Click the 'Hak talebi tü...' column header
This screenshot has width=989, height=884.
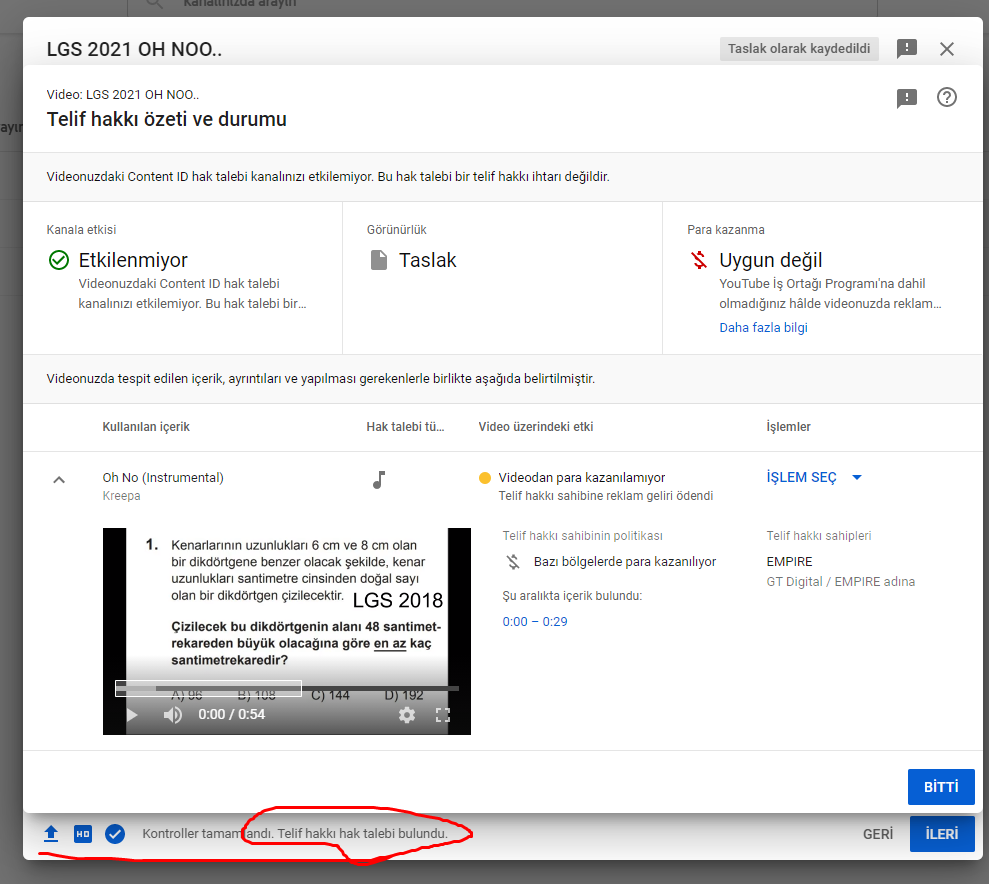tap(406, 427)
